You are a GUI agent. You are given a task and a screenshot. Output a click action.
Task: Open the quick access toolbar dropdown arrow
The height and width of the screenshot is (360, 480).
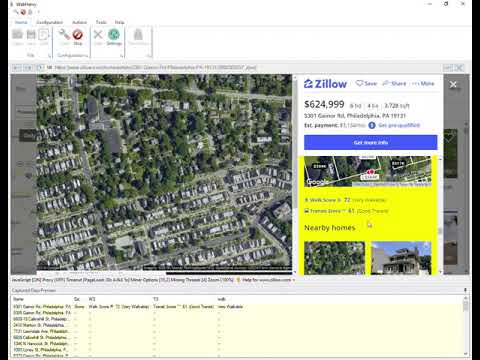coord(38,12)
